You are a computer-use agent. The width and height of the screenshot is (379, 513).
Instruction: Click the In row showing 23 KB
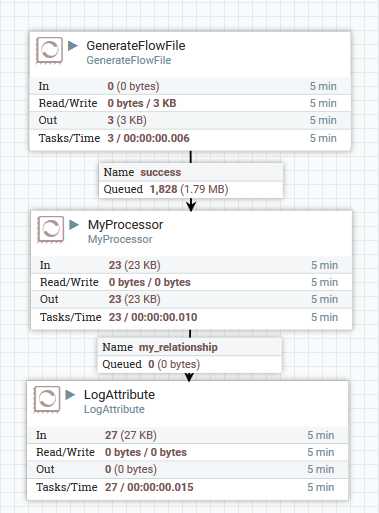point(192,265)
